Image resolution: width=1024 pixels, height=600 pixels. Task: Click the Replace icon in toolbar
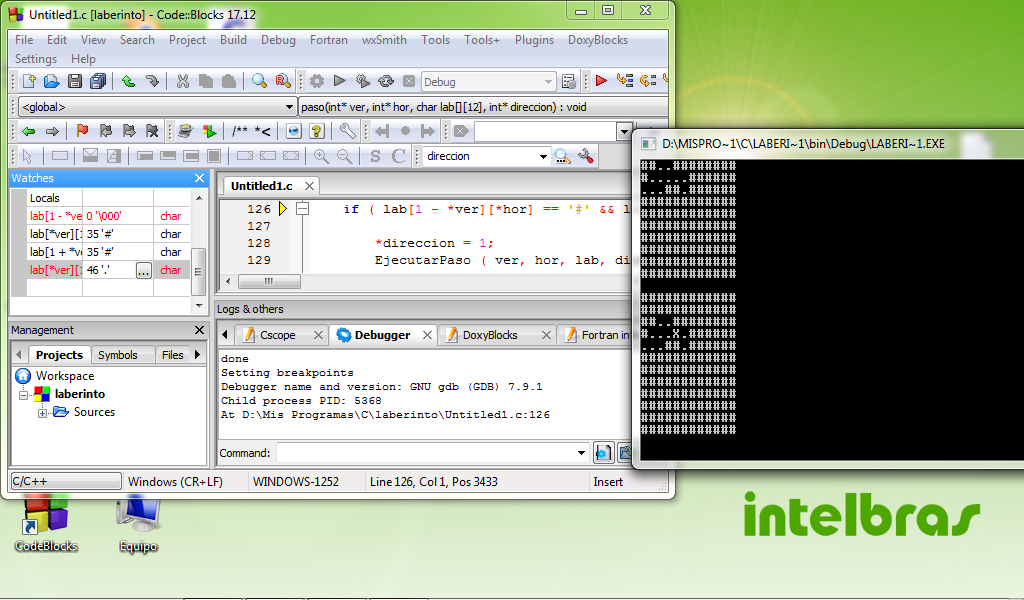click(283, 81)
